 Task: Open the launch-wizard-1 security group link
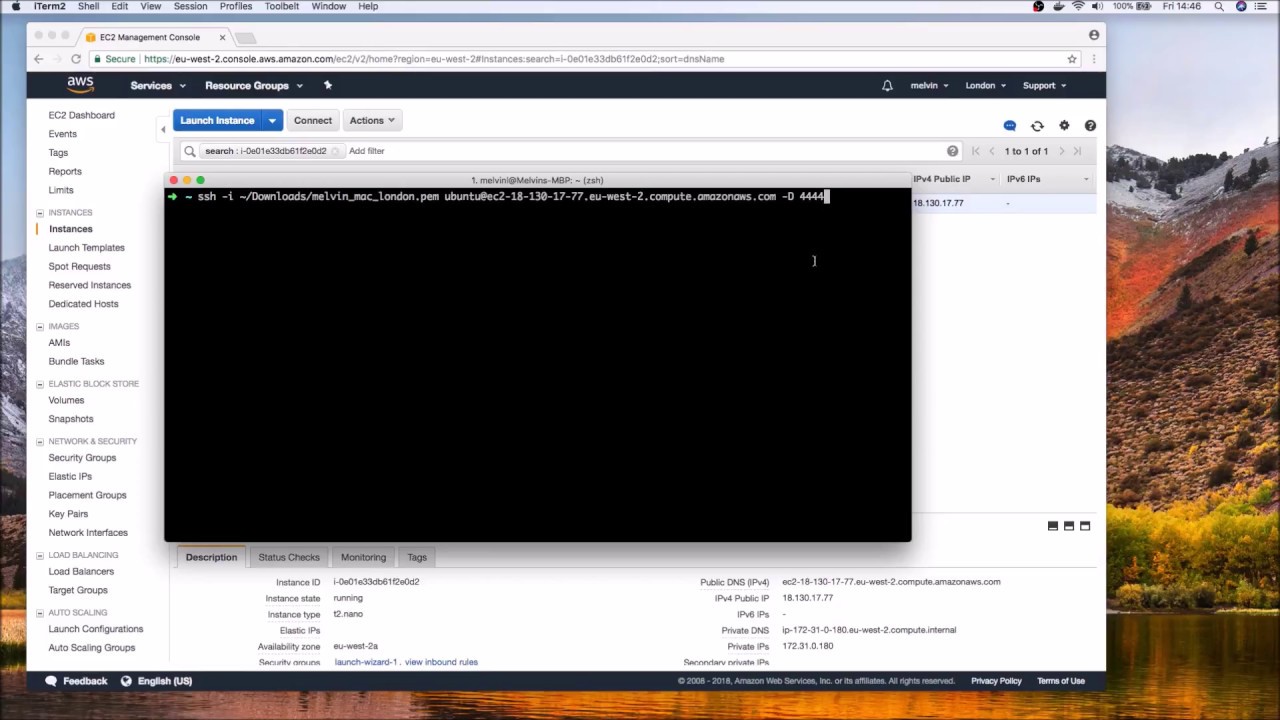[x=366, y=662]
